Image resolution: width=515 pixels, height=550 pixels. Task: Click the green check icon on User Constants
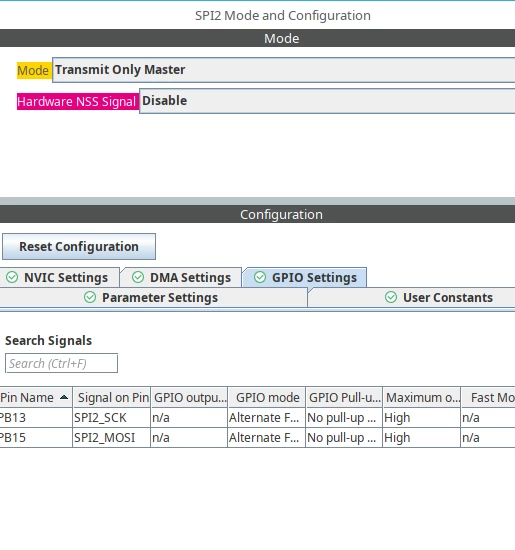[391, 297]
